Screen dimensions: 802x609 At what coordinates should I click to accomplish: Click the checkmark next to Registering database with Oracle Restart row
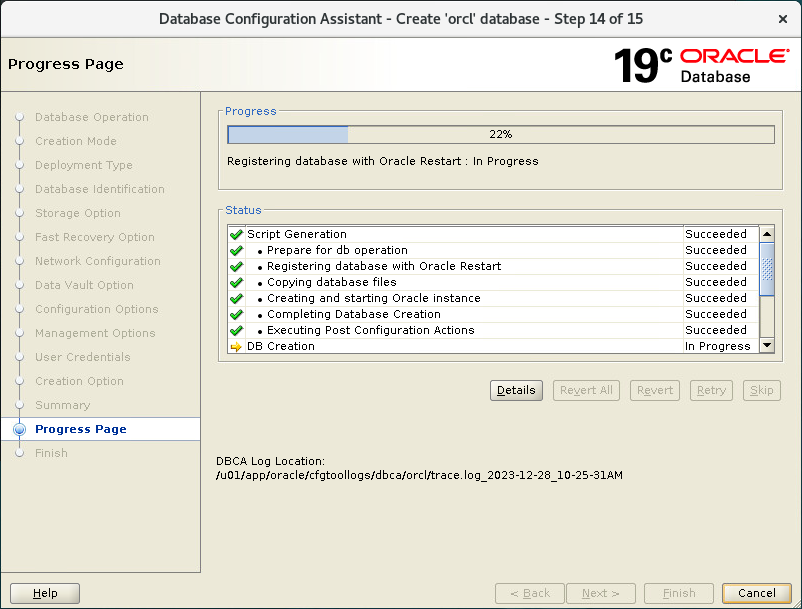(x=236, y=266)
